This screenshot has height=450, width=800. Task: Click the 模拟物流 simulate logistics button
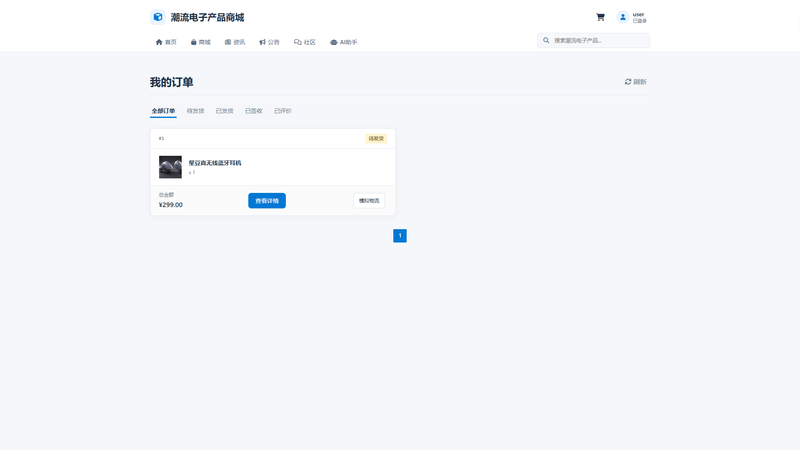pyautogui.click(x=369, y=201)
